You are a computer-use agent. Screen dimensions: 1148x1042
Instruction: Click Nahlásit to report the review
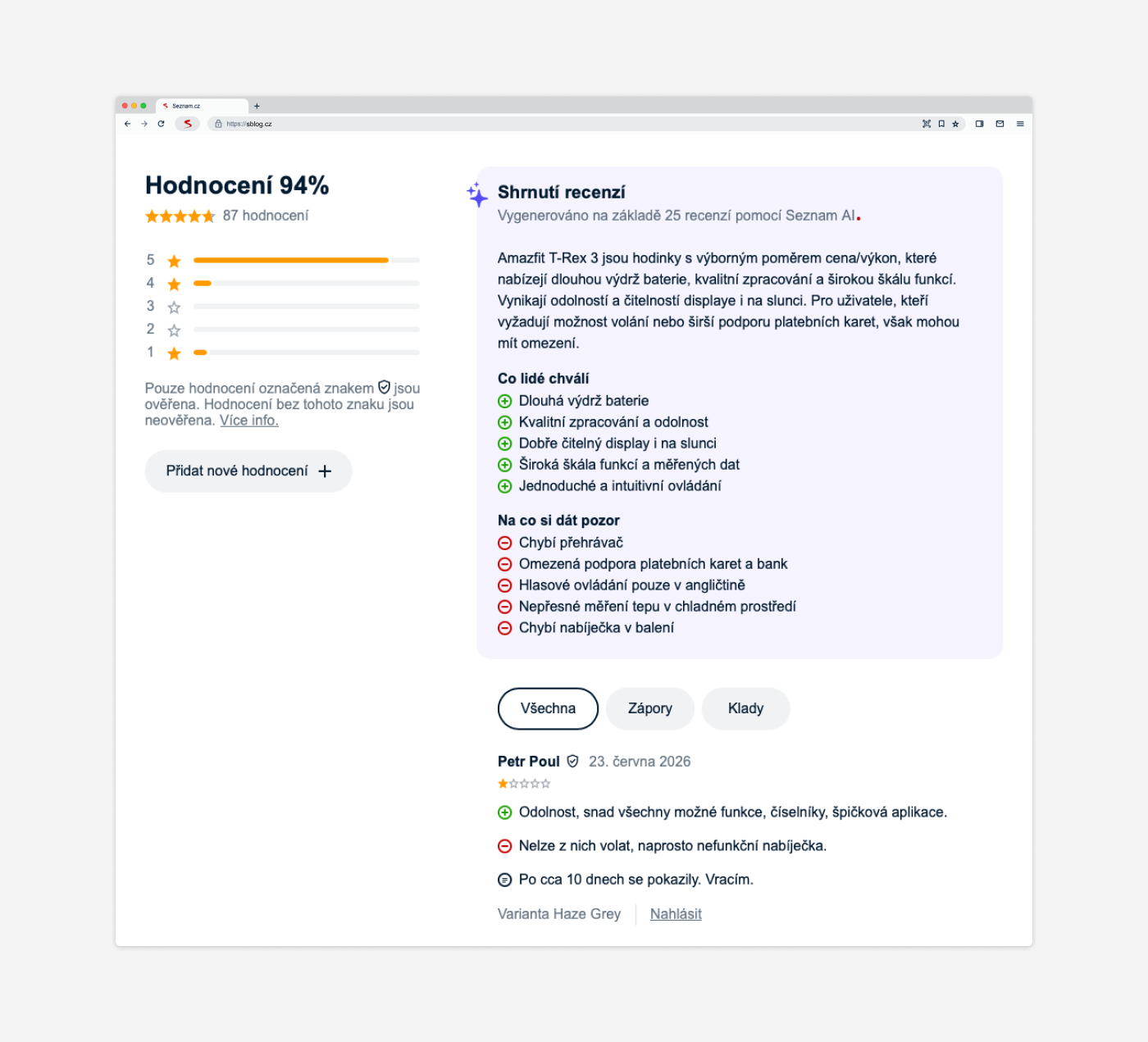pos(676,913)
